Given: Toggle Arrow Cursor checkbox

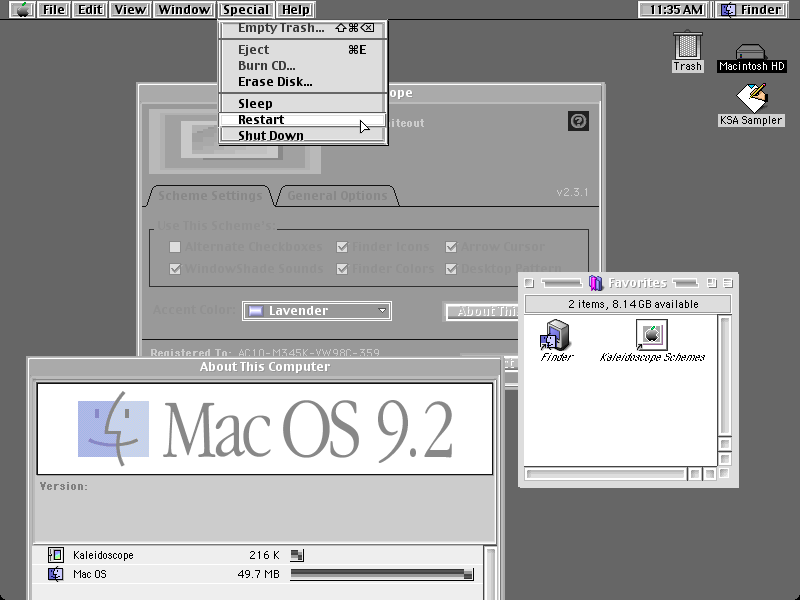Looking at the screenshot, I should click(x=451, y=247).
